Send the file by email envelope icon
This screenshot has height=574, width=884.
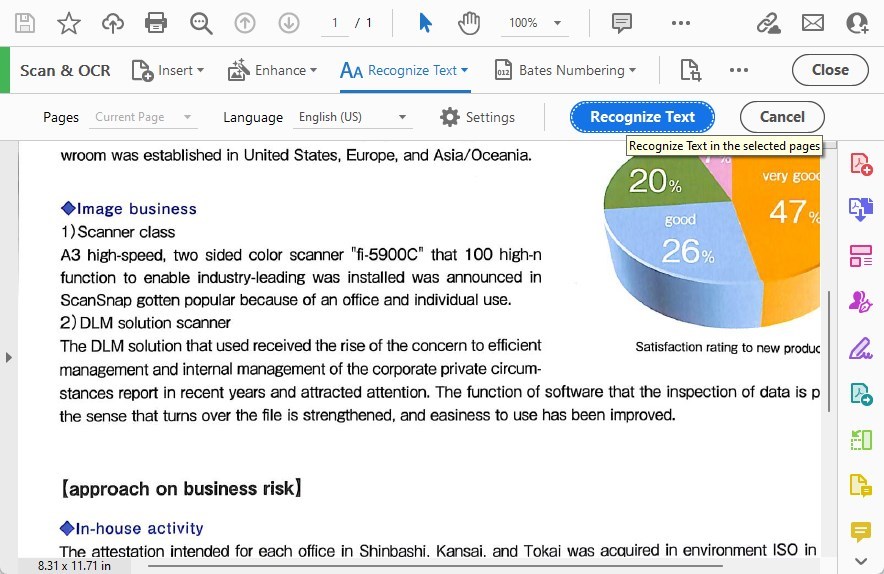813,23
